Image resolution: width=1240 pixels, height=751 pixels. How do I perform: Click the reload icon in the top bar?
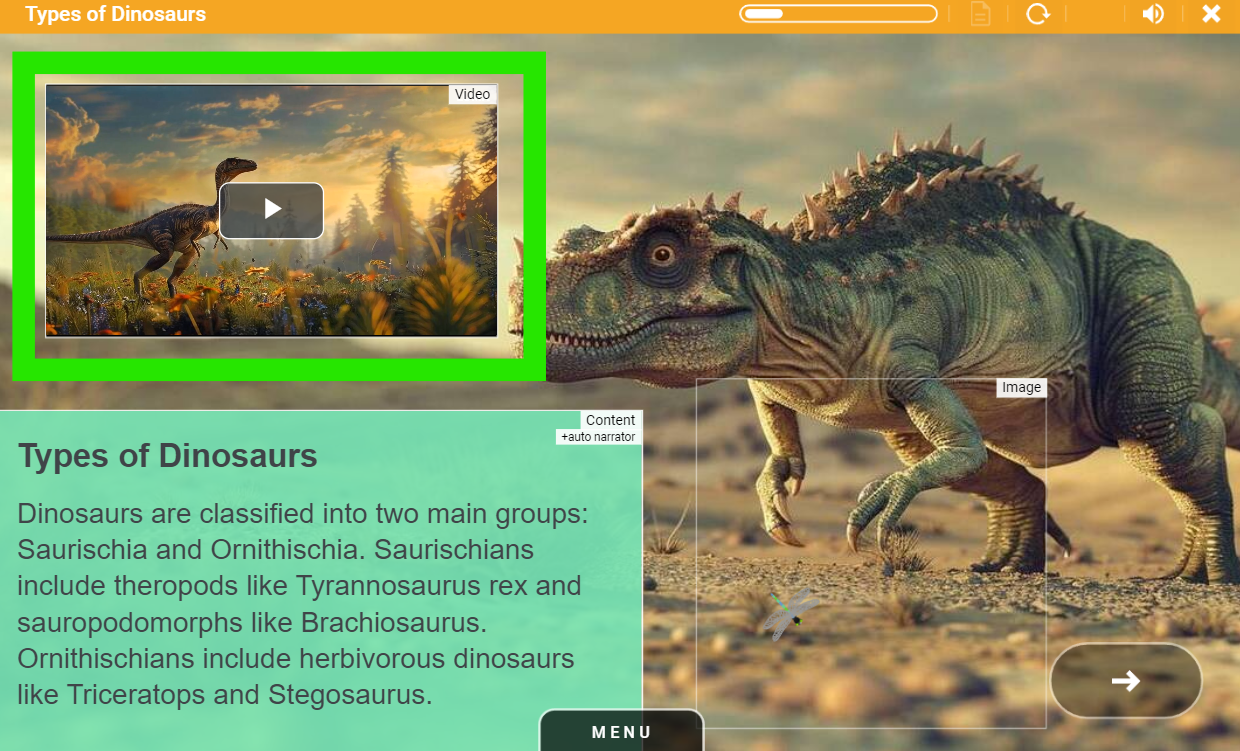tap(1038, 14)
